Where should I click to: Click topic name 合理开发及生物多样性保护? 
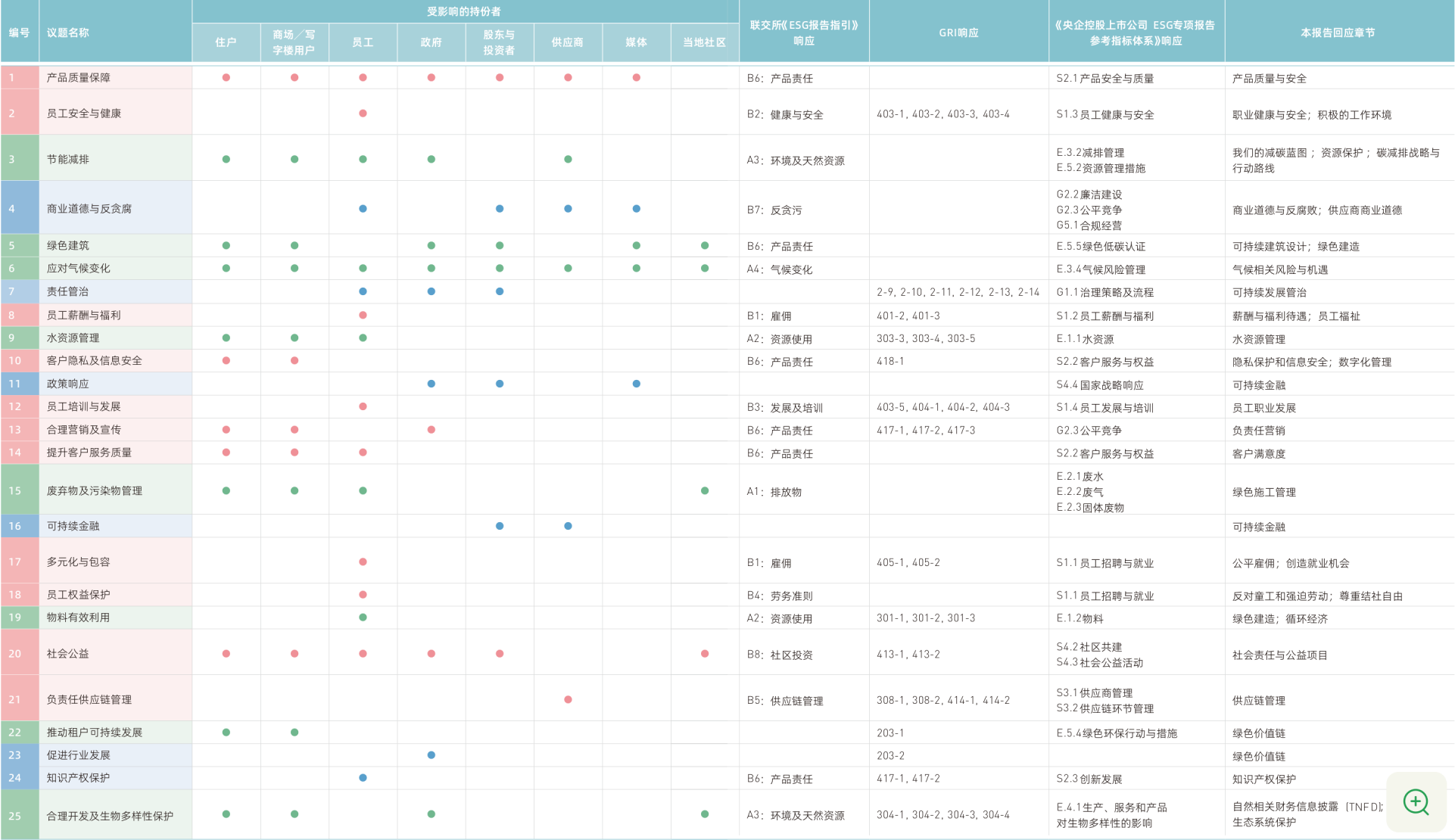coord(111,816)
